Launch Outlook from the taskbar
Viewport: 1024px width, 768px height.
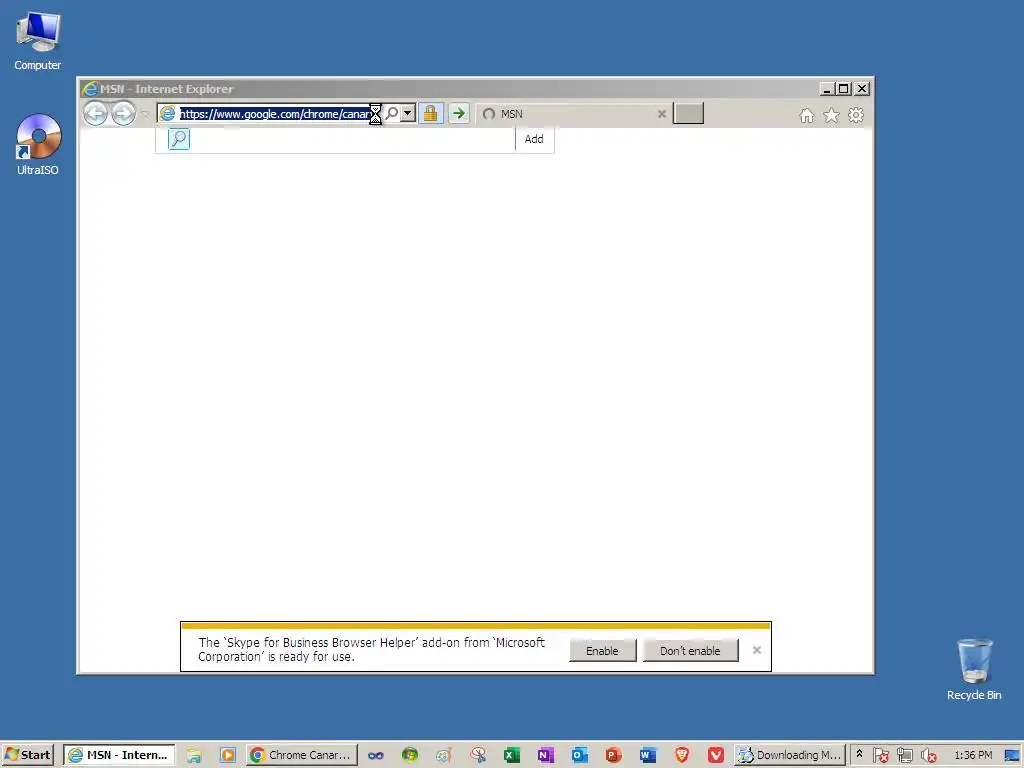[x=580, y=756]
